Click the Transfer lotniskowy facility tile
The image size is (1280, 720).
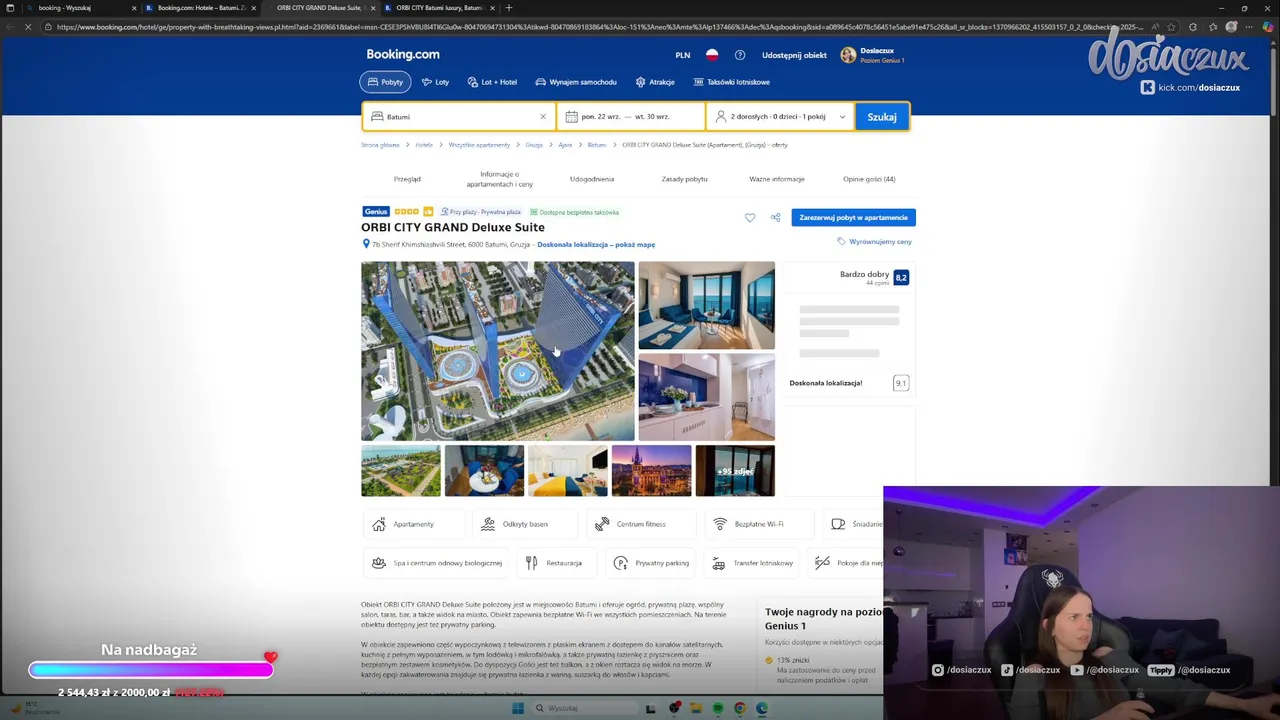pyautogui.click(x=753, y=563)
